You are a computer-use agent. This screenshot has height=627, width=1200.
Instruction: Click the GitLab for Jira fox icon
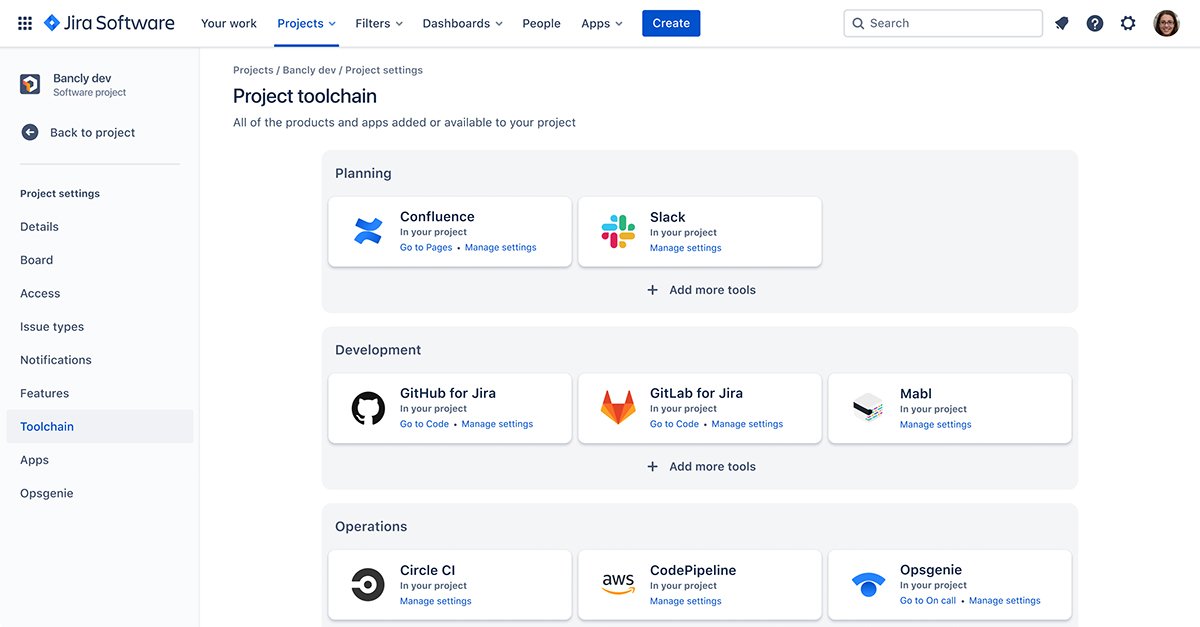pyautogui.click(x=617, y=407)
